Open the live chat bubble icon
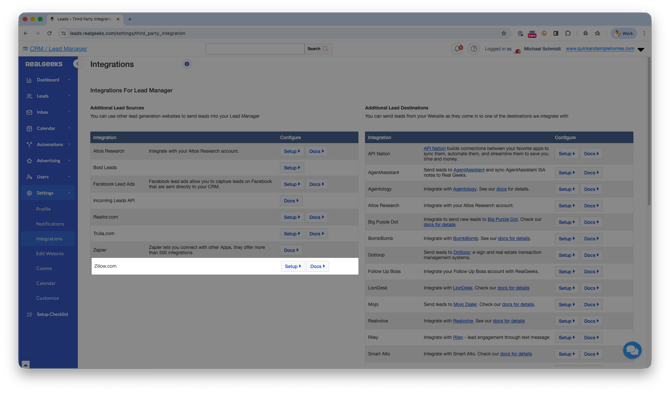670x393 pixels. pos(632,350)
